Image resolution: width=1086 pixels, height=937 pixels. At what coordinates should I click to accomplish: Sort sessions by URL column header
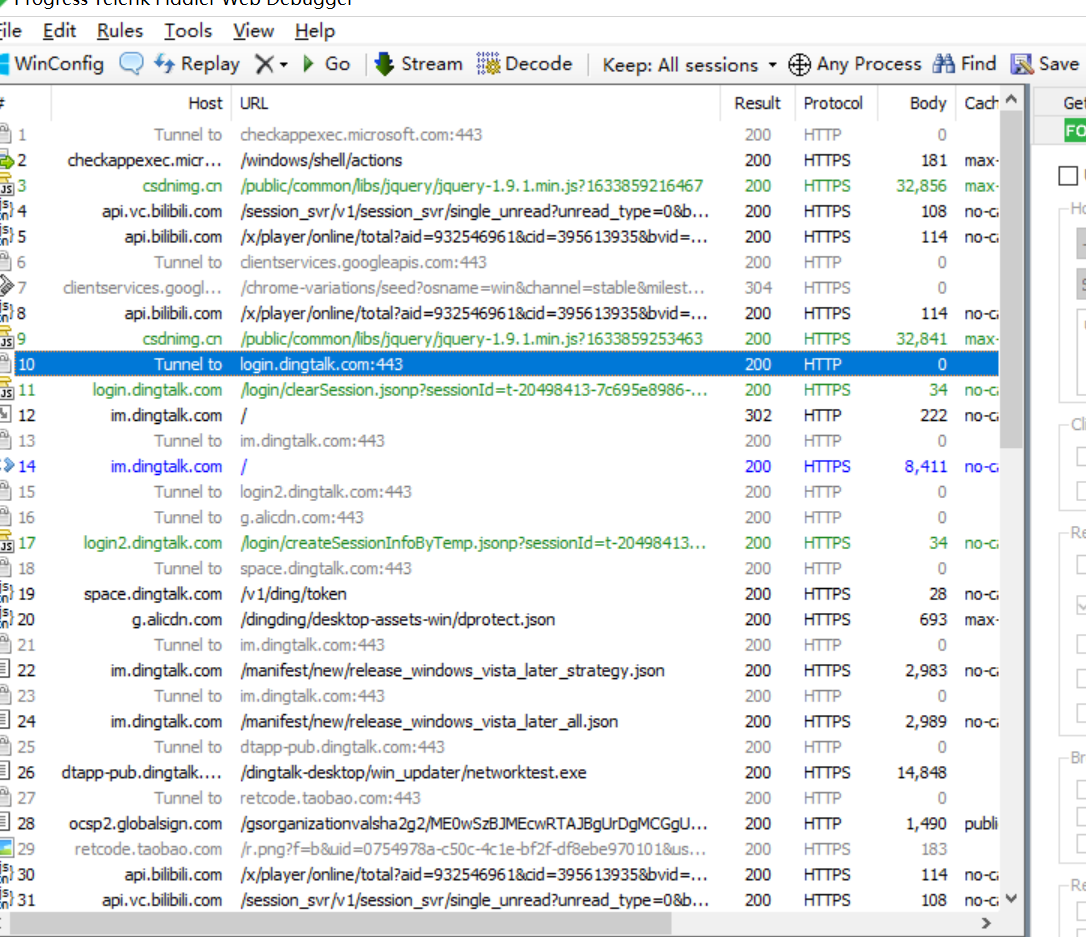click(x=476, y=103)
